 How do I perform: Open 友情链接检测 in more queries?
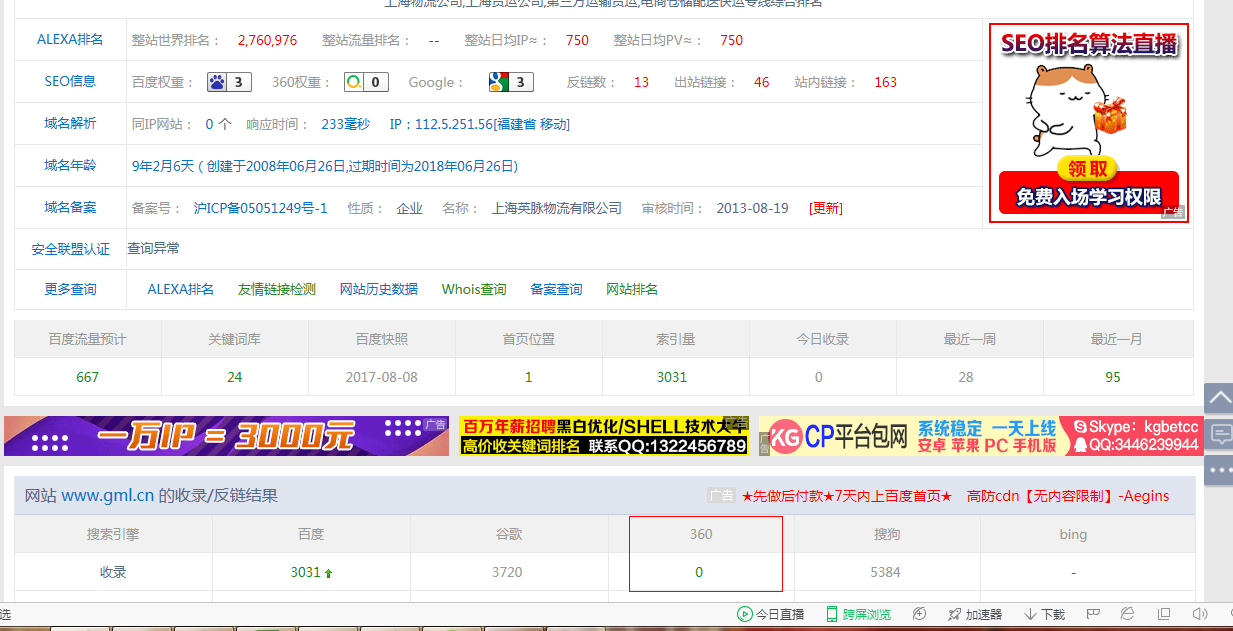pyautogui.click(x=277, y=289)
